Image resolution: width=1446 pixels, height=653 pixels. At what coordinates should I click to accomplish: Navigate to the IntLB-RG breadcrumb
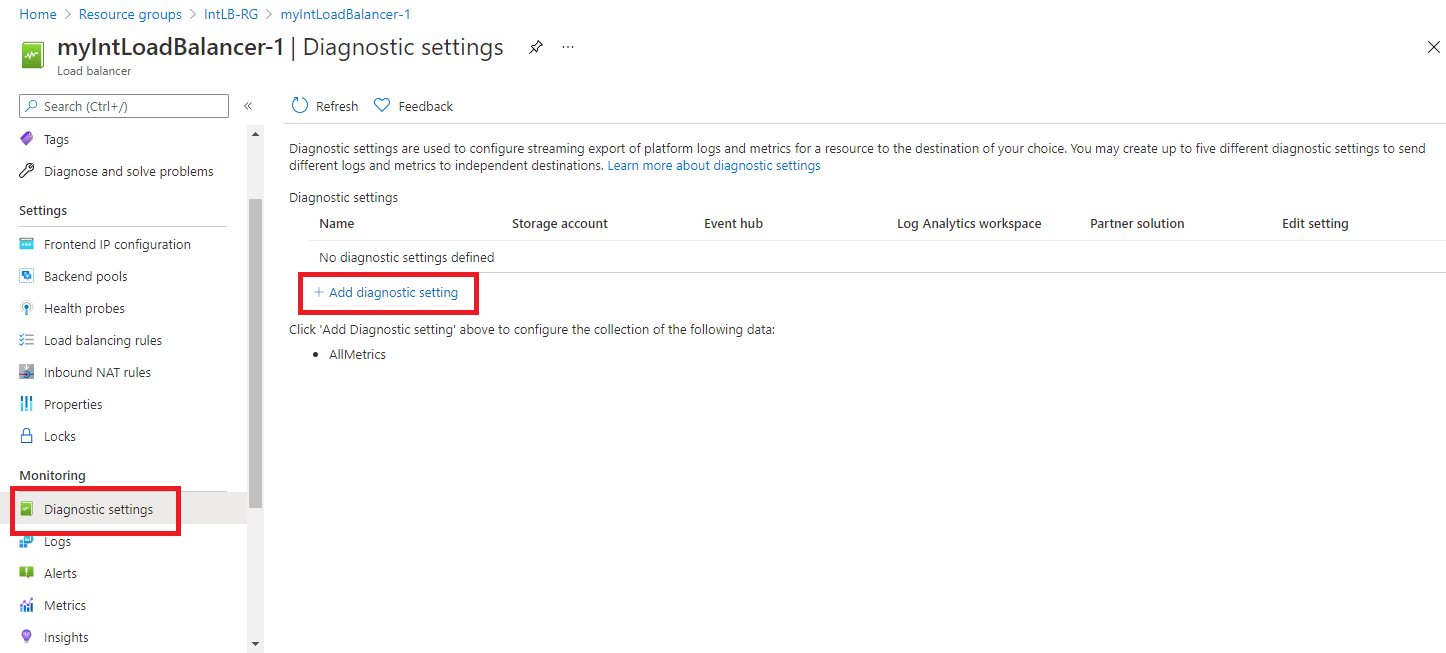coord(231,13)
